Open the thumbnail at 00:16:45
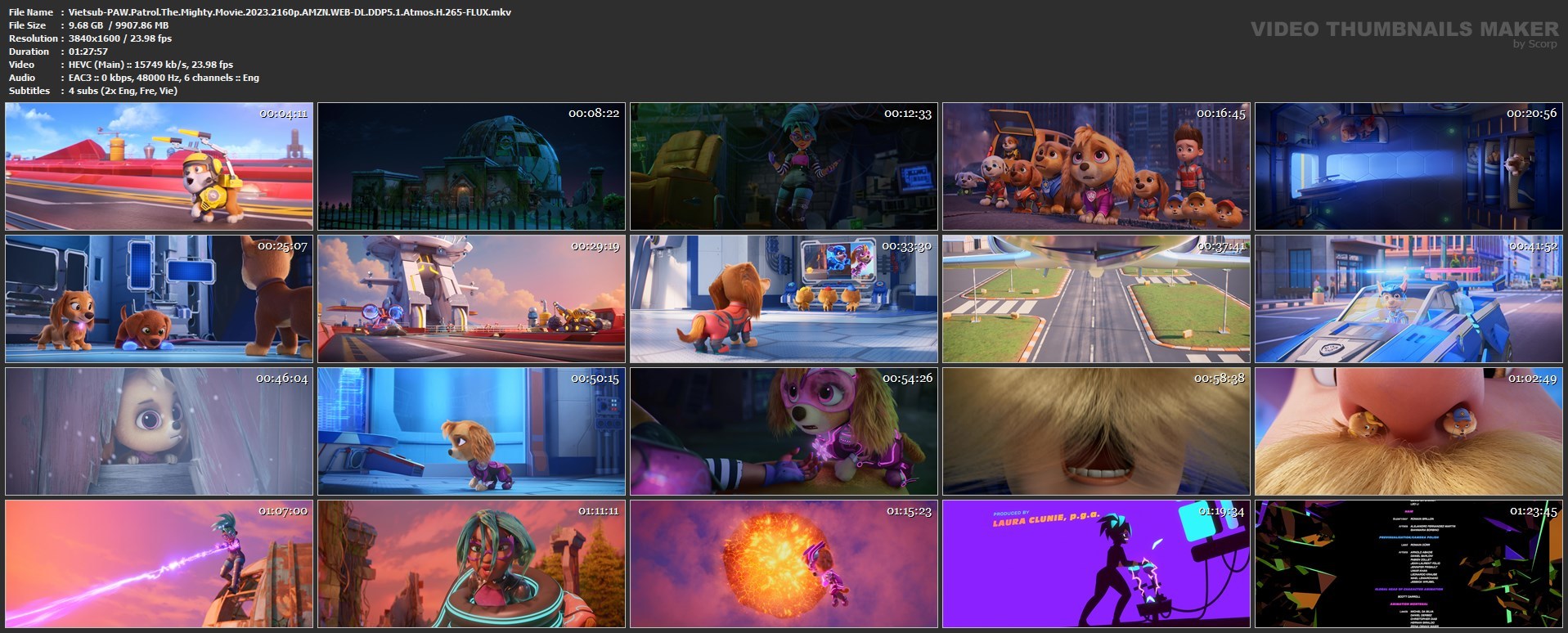The height and width of the screenshot is (633, 1568). (1097, 166)
